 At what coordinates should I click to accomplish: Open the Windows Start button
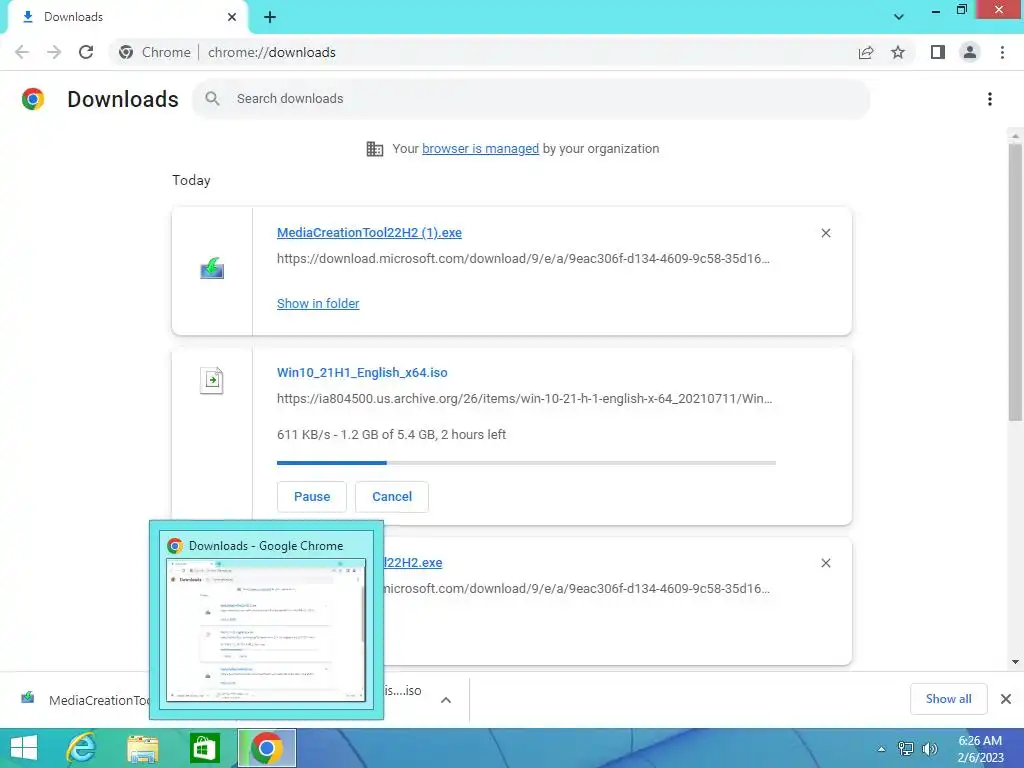tap(24, 748)
